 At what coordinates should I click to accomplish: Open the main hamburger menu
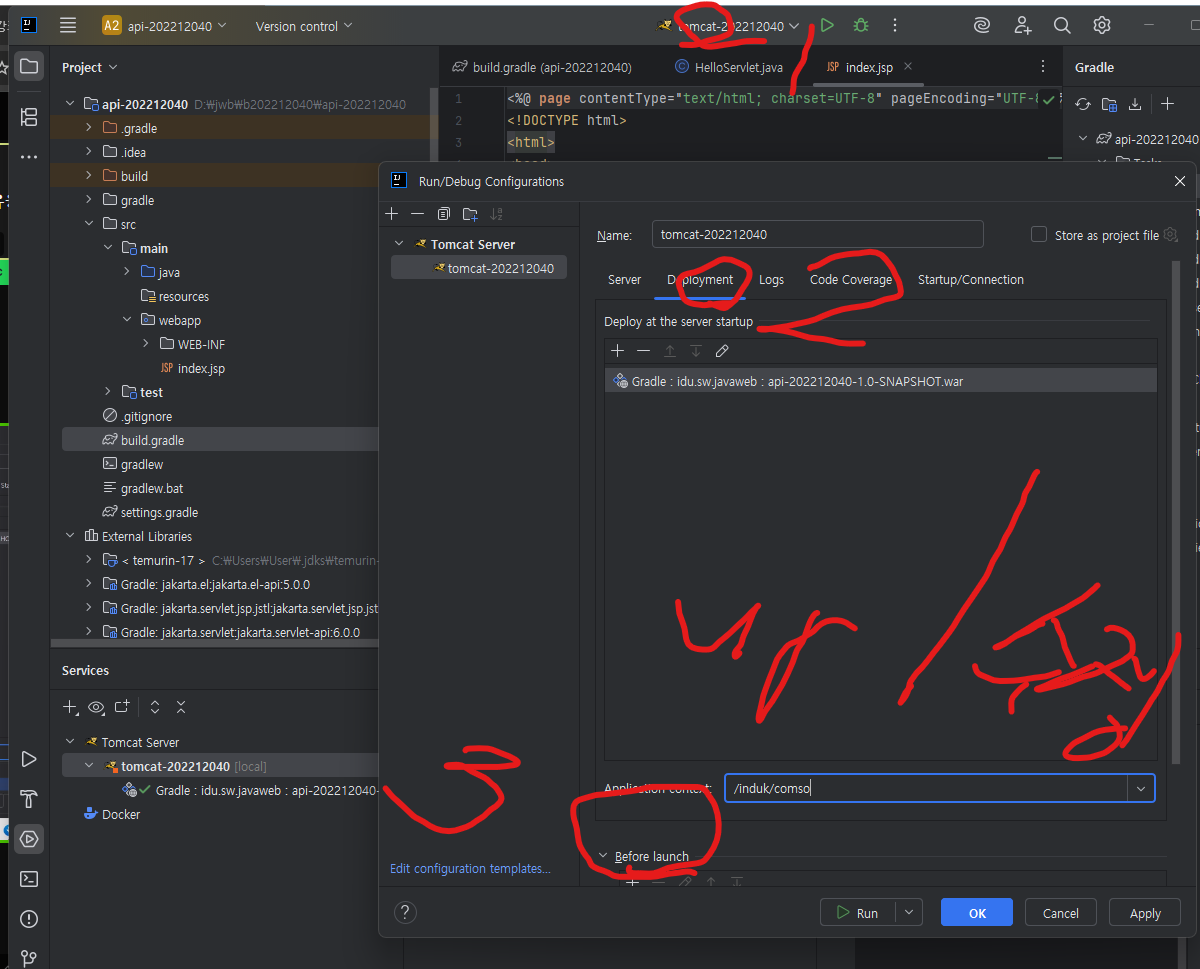68,26
